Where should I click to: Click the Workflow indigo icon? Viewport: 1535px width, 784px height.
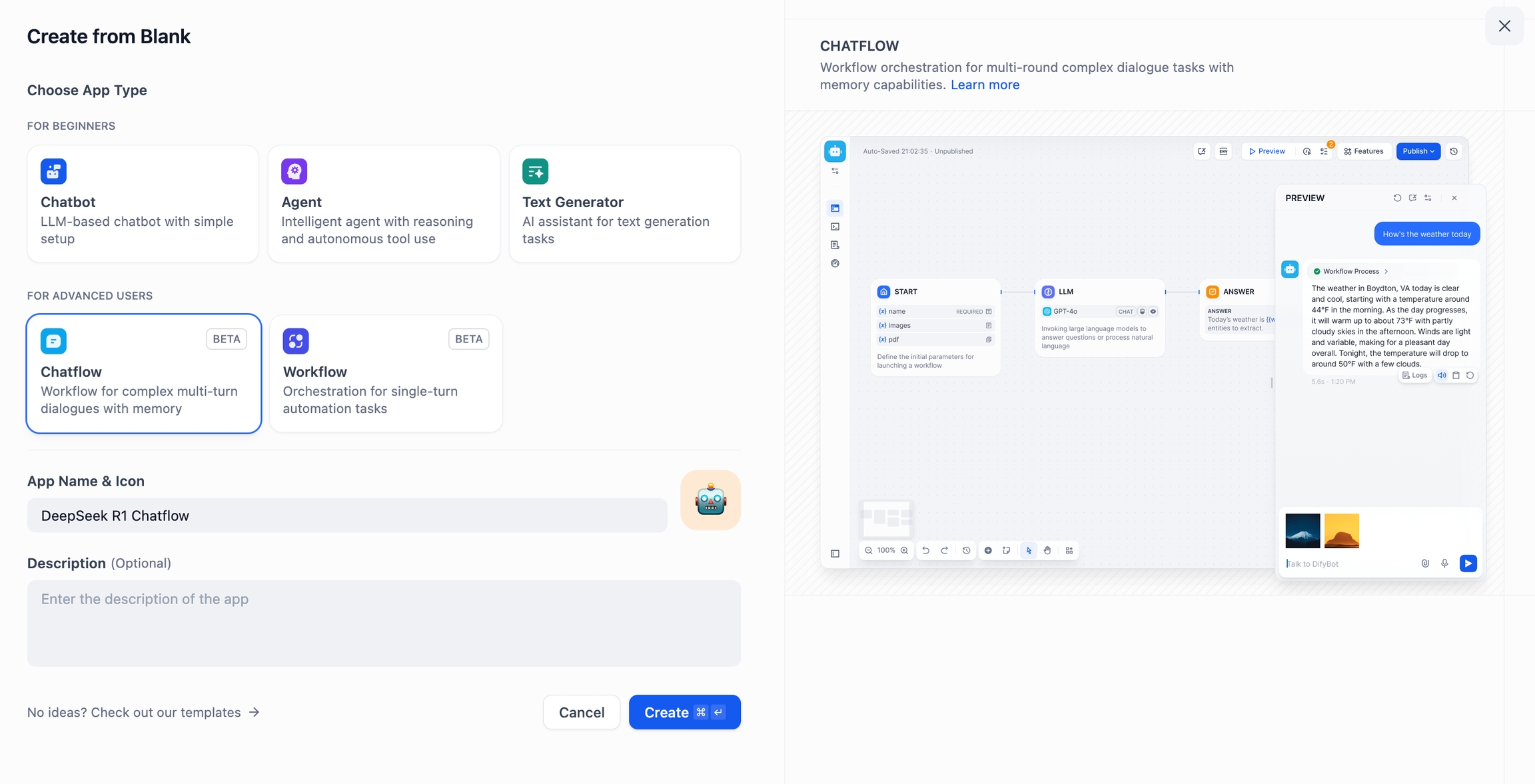tap(296, 341)
